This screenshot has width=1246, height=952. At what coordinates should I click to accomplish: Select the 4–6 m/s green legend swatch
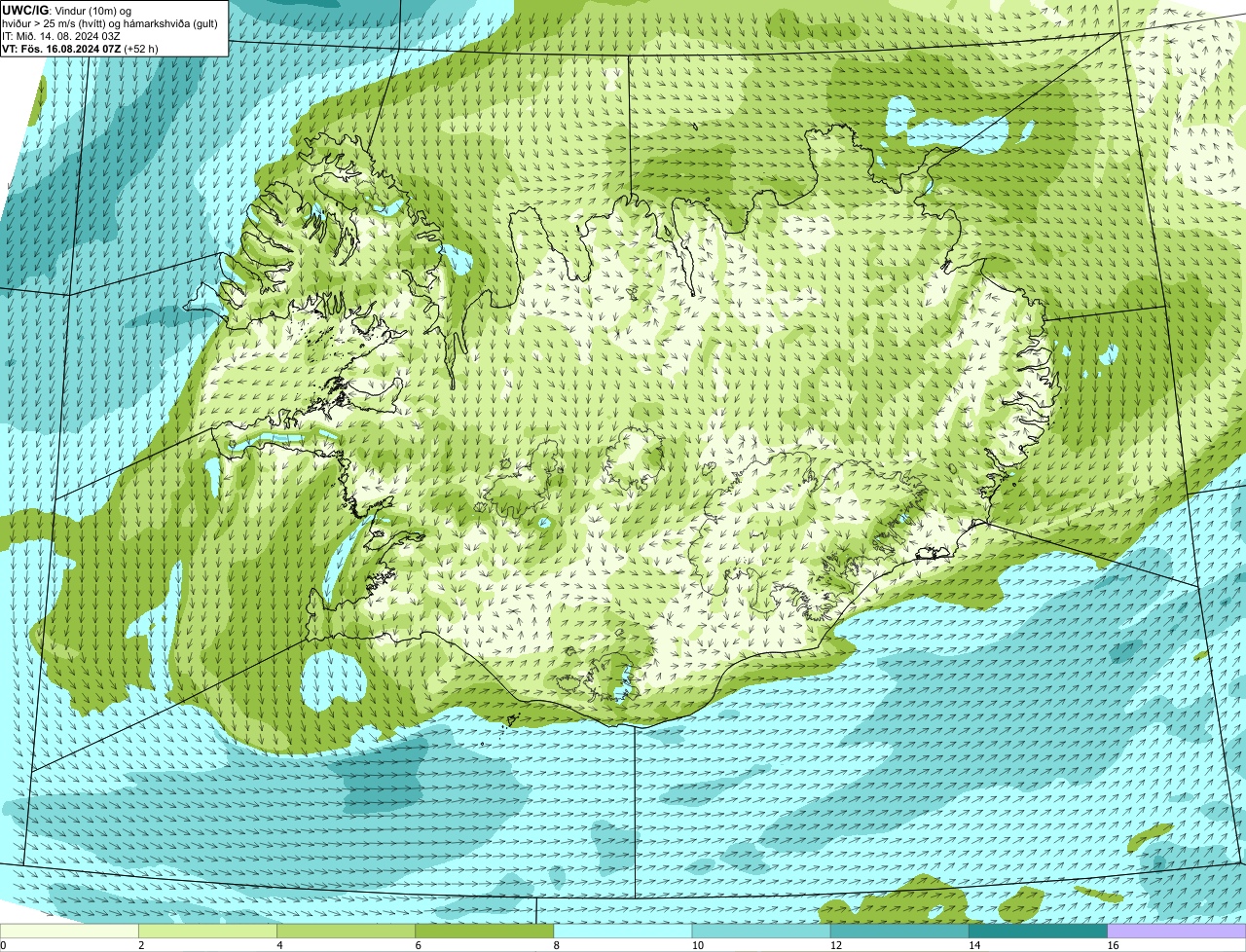pyautogui.click(x=348, y=932)
